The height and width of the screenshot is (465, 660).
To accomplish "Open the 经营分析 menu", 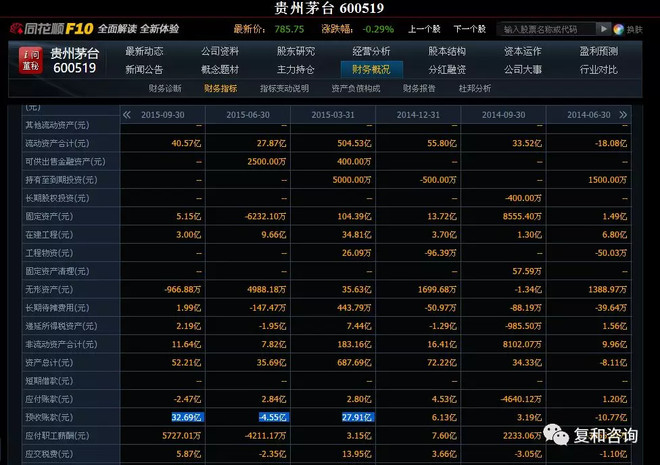I will click(x=371, y=51).
